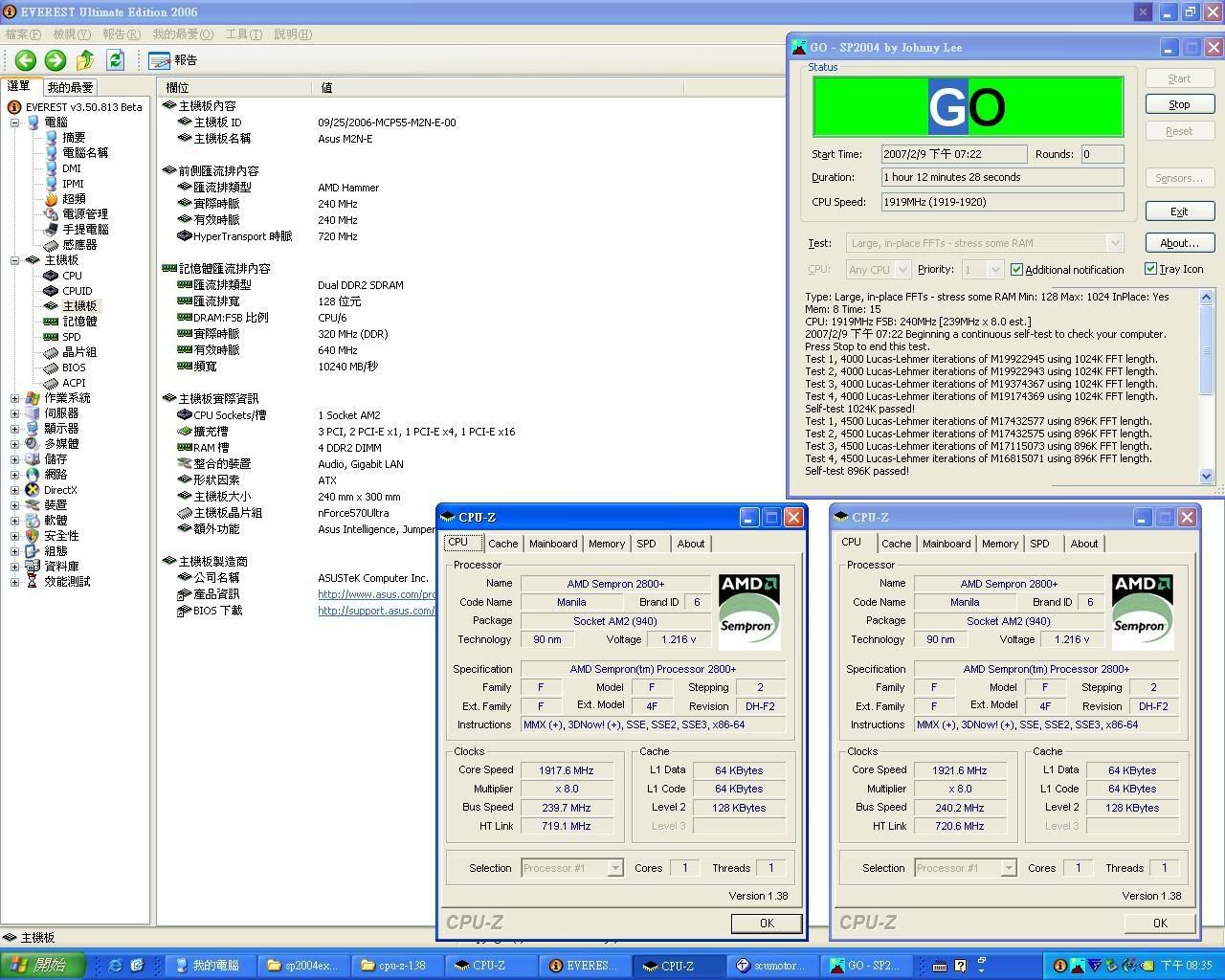This screenshot has height=980, width=1225.
Task: Open the Test type dropdown in SP2004
Action: coord(1114,243)
